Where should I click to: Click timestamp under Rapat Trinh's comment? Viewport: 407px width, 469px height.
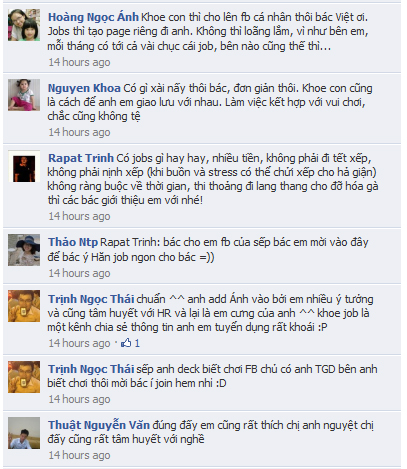pos(79,216)
